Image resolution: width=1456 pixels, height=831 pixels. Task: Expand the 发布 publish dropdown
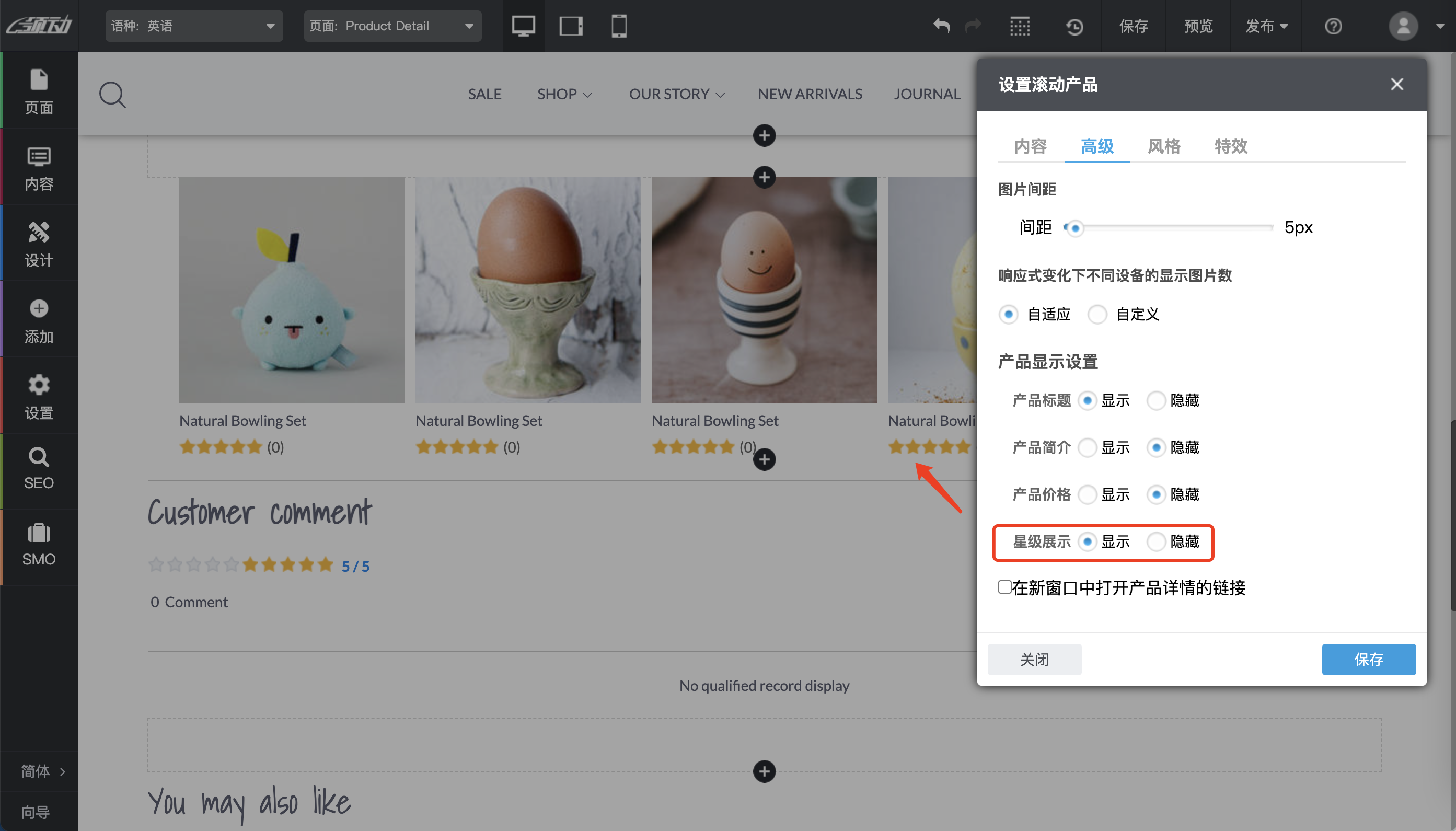[x=1266, y=26]
